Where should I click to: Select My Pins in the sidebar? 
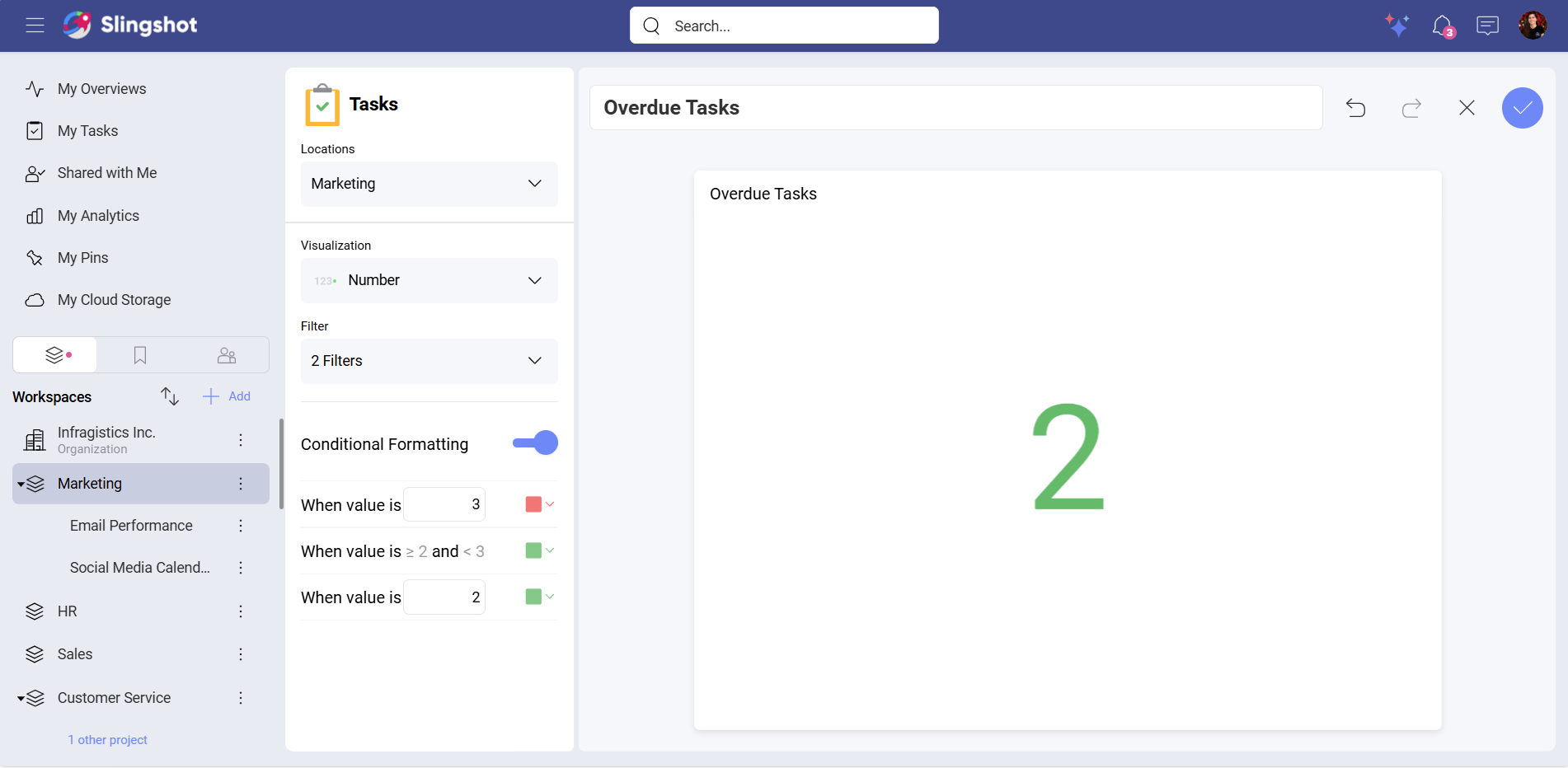pyautogui.click(x=82, y=257)
